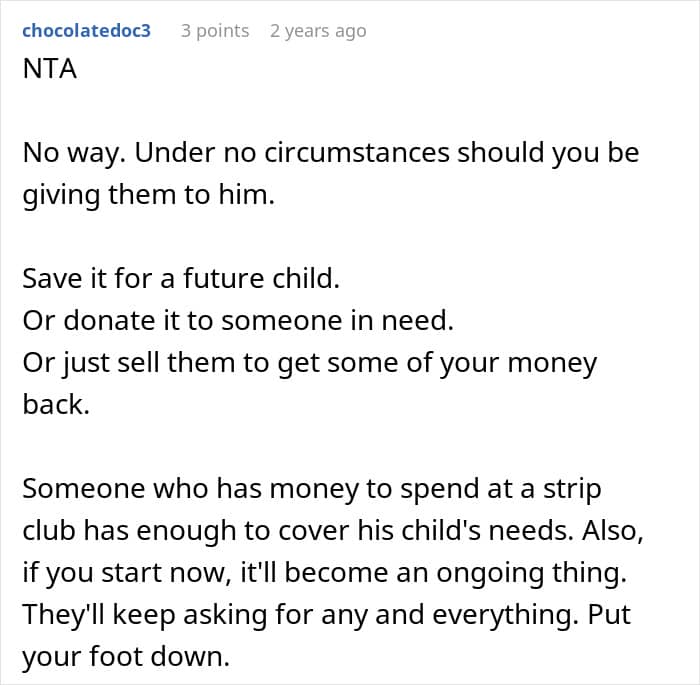
Task: Click the "2 years ago" timestamp
Action: 318,30
